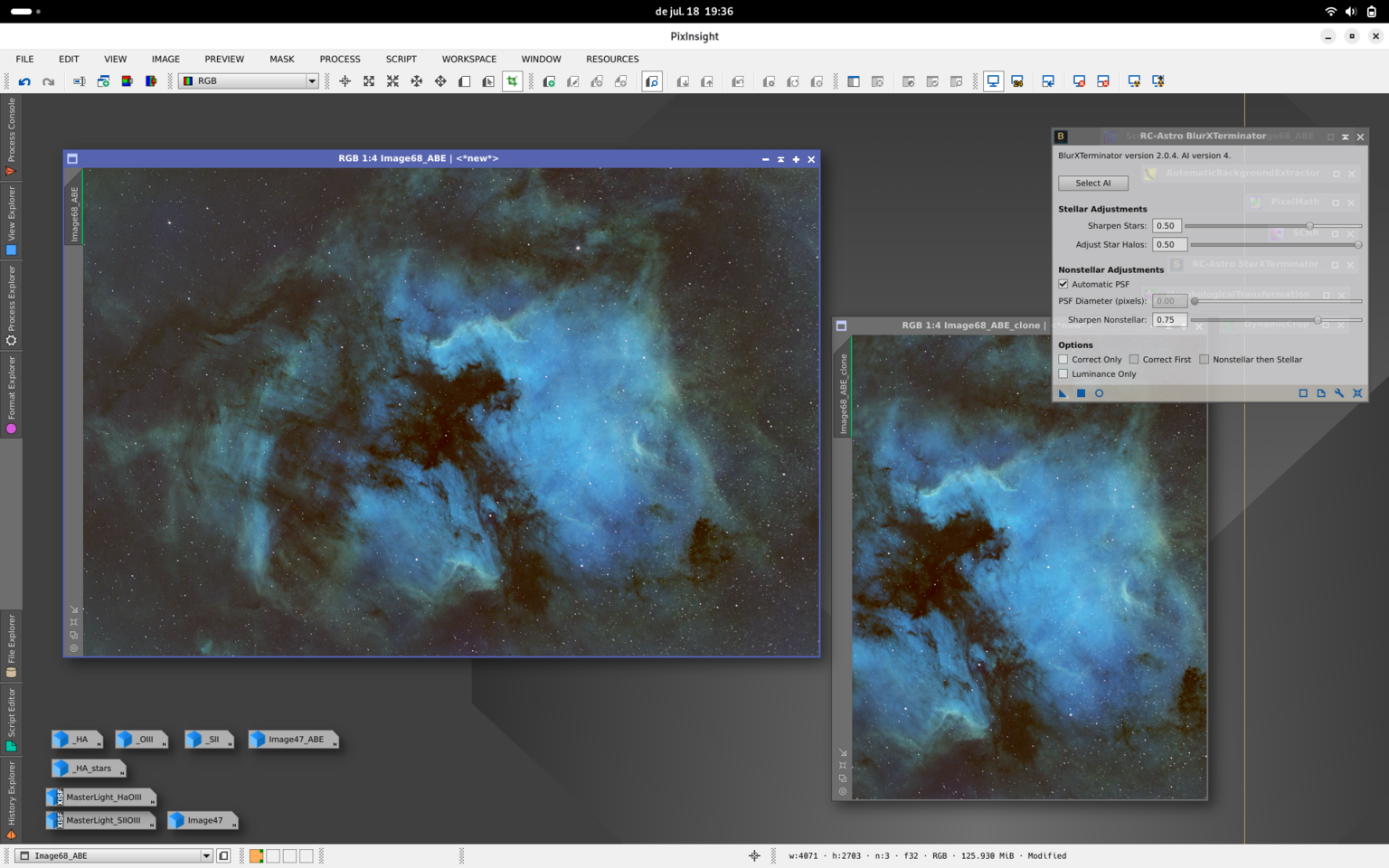Click Apply Global circle icon in BlurXTerminator
Viewport: 1389px width, 868px height.
click(1099, 393)
